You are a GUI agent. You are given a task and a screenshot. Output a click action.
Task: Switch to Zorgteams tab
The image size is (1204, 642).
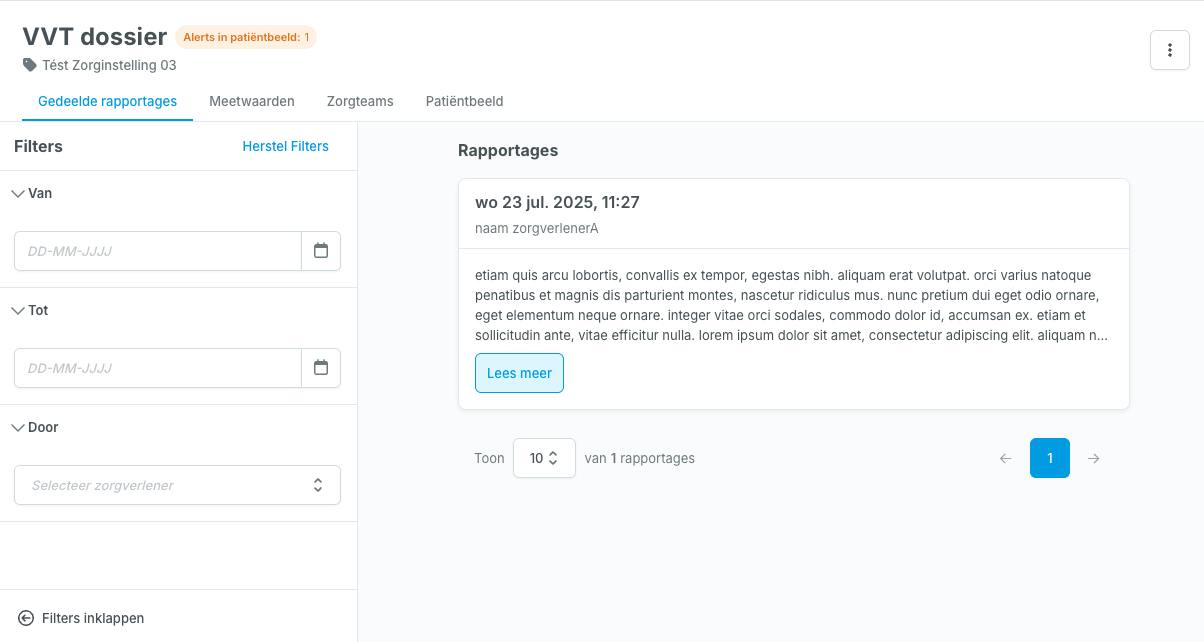pyautogui.click(x=360, y=101)
